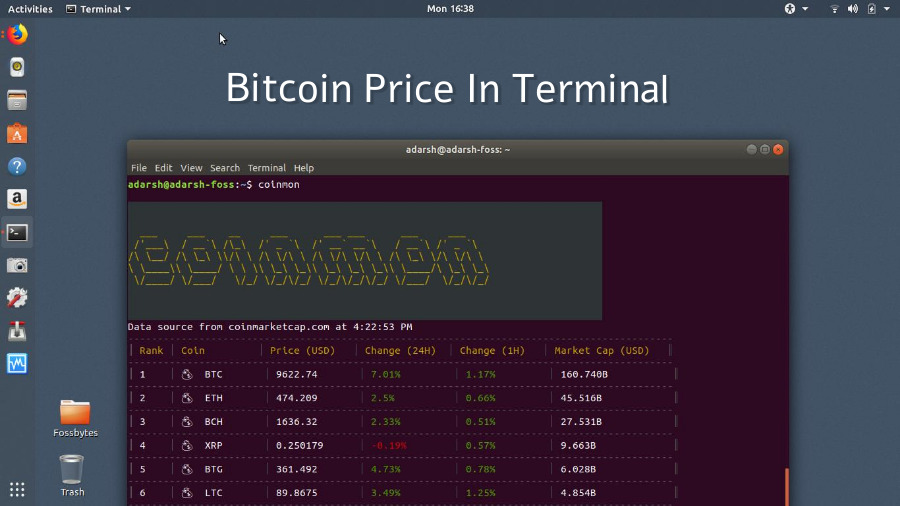Open the File menu

tap(139, 168)
